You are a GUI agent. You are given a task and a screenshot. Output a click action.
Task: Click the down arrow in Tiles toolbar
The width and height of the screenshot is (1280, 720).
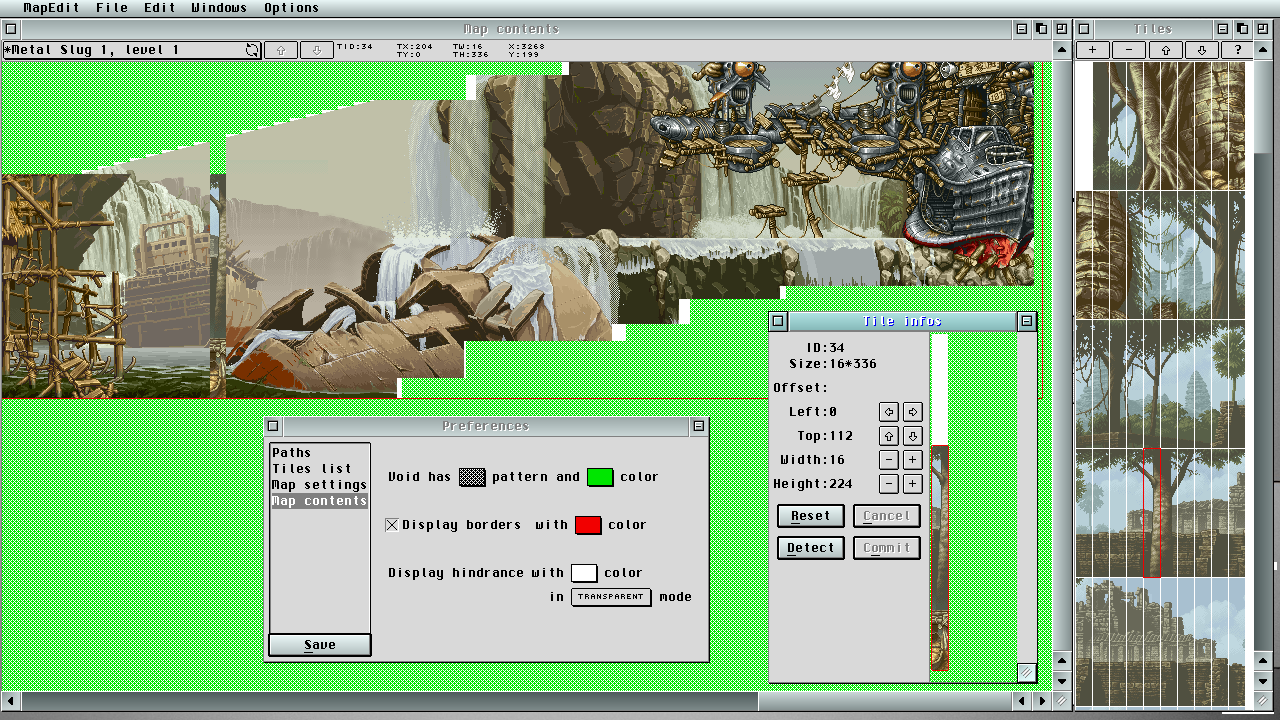(1201, 50)
